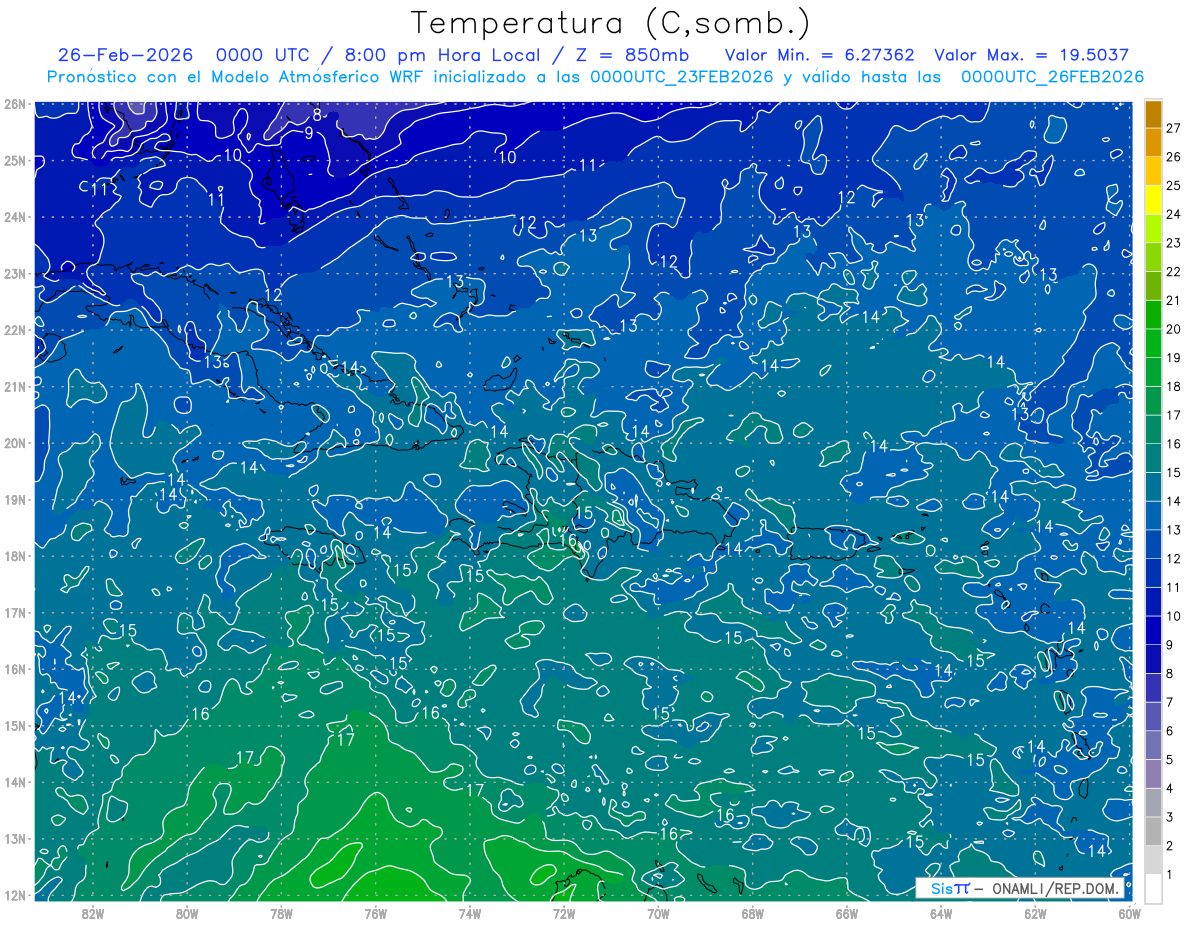The width and height of the screenshot is (1200, 927).
Task: Click latitude axis label "15N"
Action: [15, 726]
